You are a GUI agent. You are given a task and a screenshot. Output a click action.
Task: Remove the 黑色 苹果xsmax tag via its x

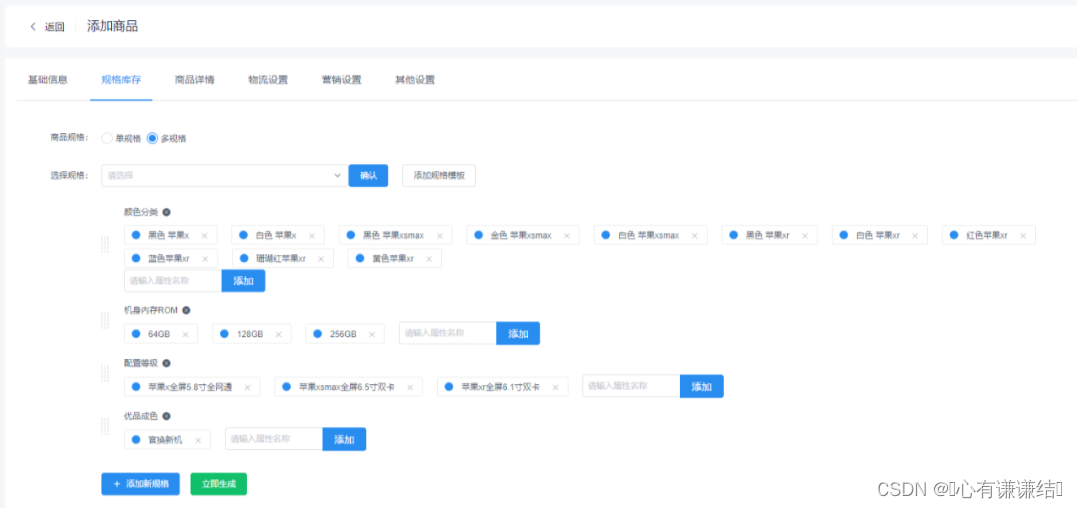click(x=440, y=235)
